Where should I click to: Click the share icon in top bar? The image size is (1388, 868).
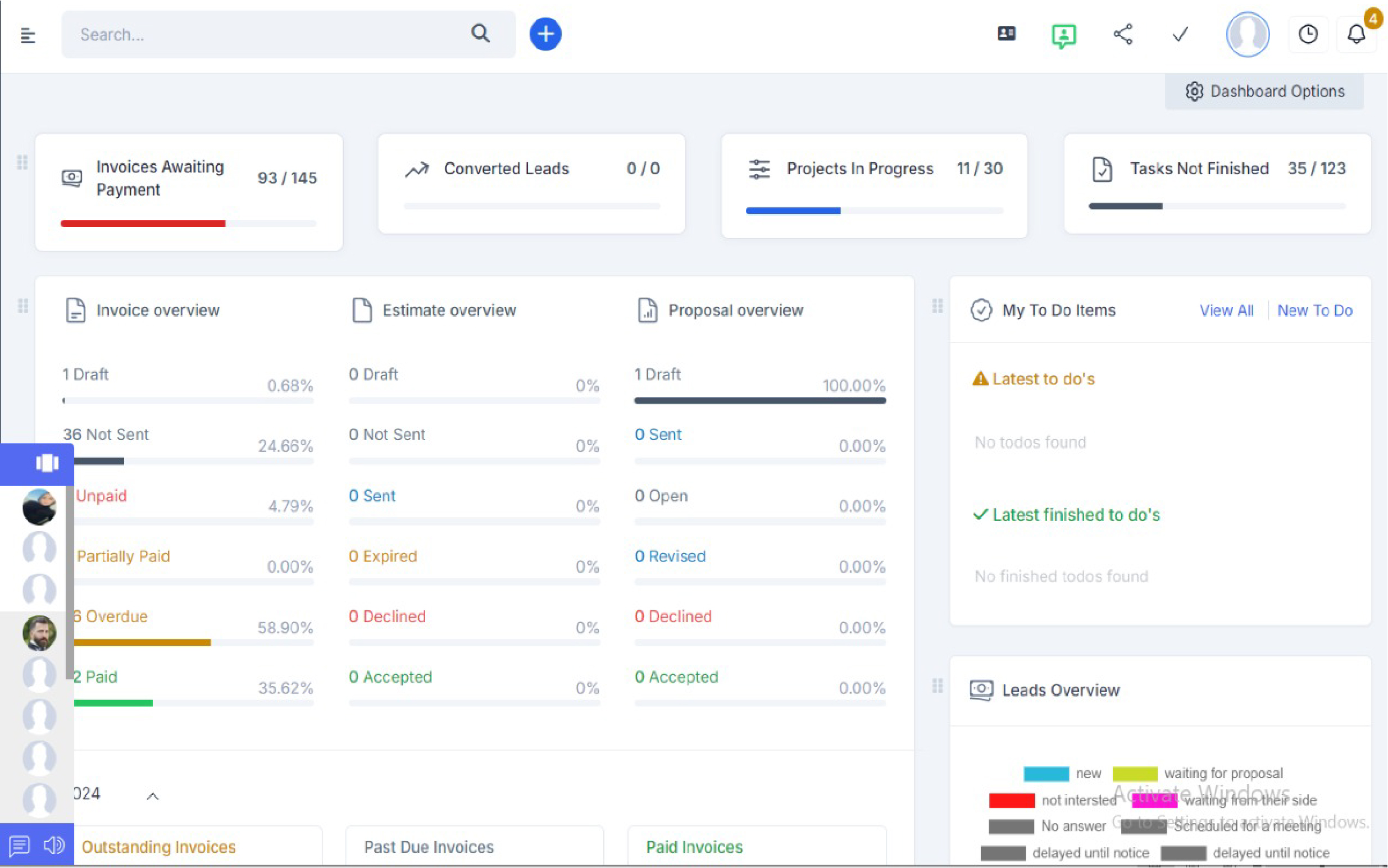(1123, 34)
